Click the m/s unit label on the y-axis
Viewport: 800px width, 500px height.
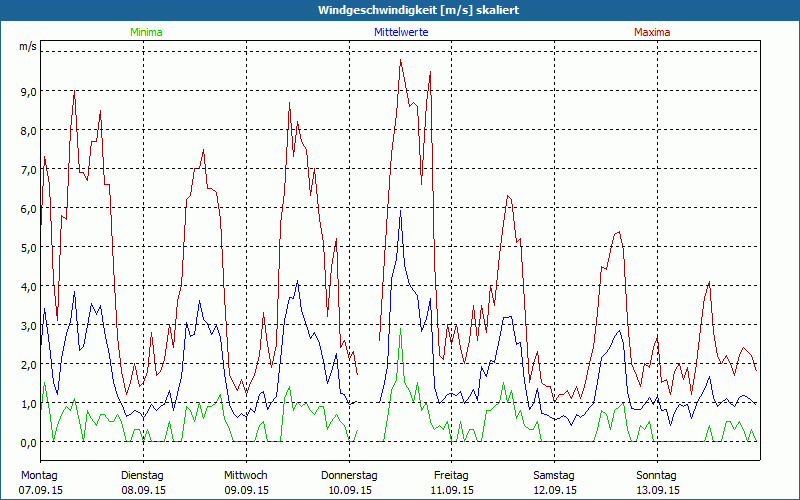(x=28, y=47)
